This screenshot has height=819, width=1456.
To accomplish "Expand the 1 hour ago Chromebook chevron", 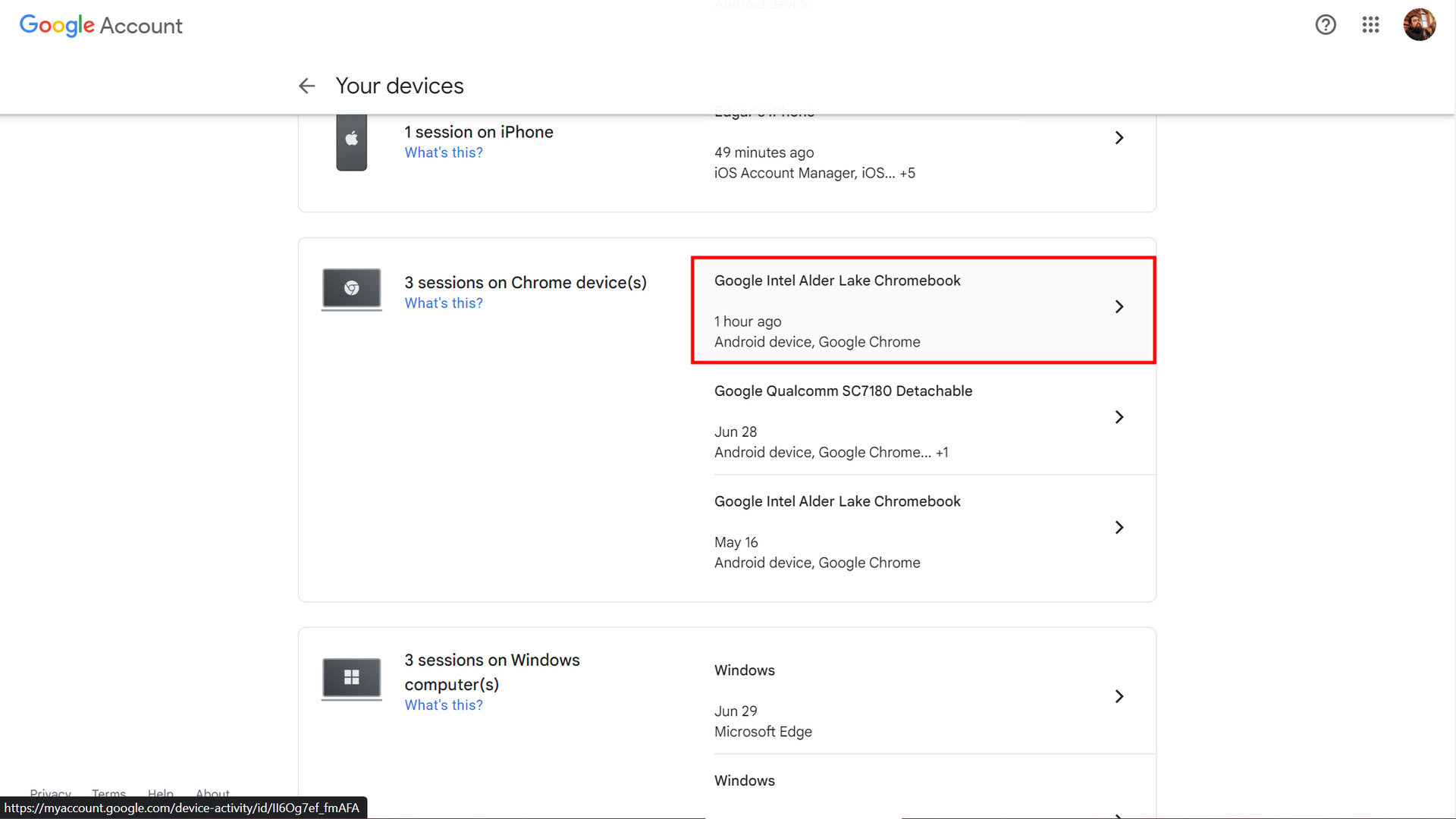I will [1119, 306].
